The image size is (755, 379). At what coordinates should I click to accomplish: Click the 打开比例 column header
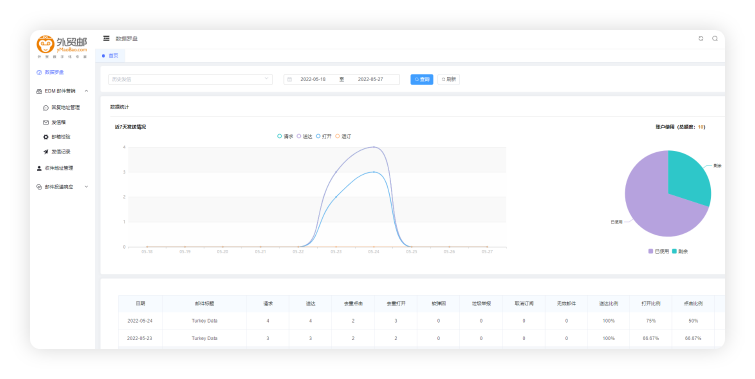(651, 303)
